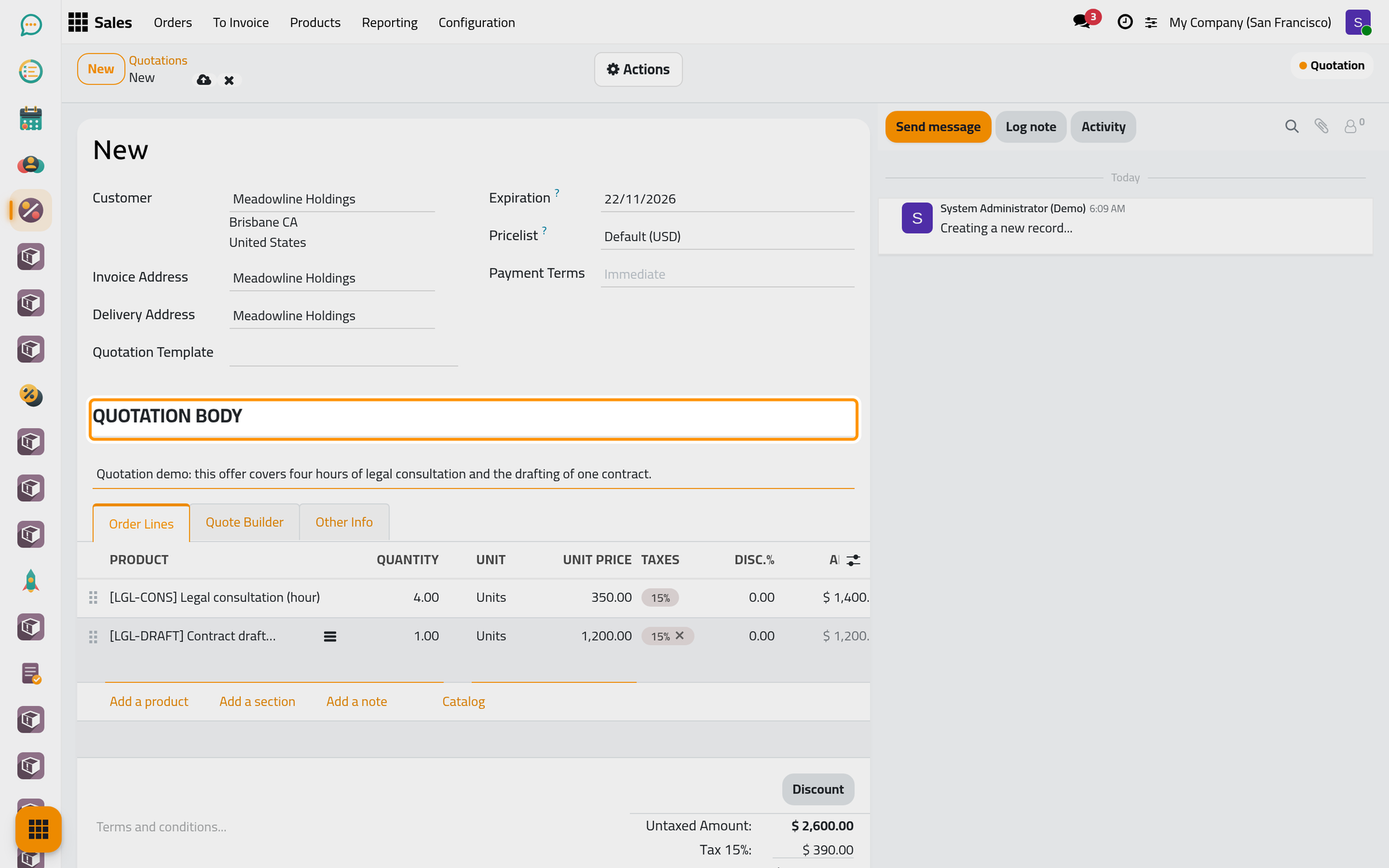
Task: Open the home menu grid icon
Action: point(77,22)
